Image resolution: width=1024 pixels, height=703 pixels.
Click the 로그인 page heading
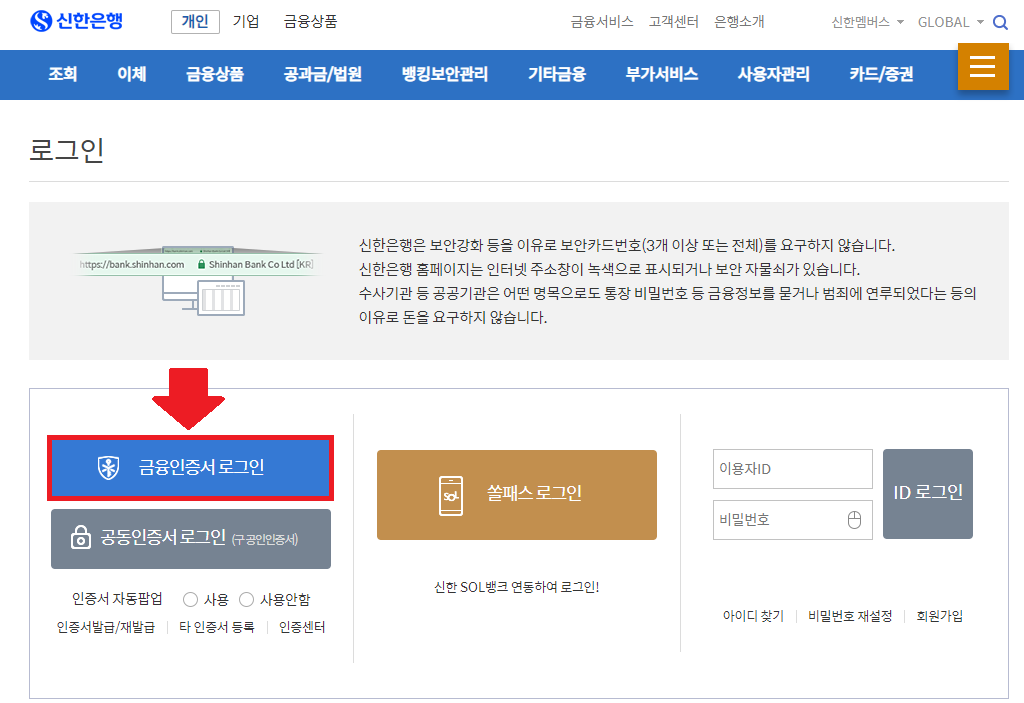67,150
